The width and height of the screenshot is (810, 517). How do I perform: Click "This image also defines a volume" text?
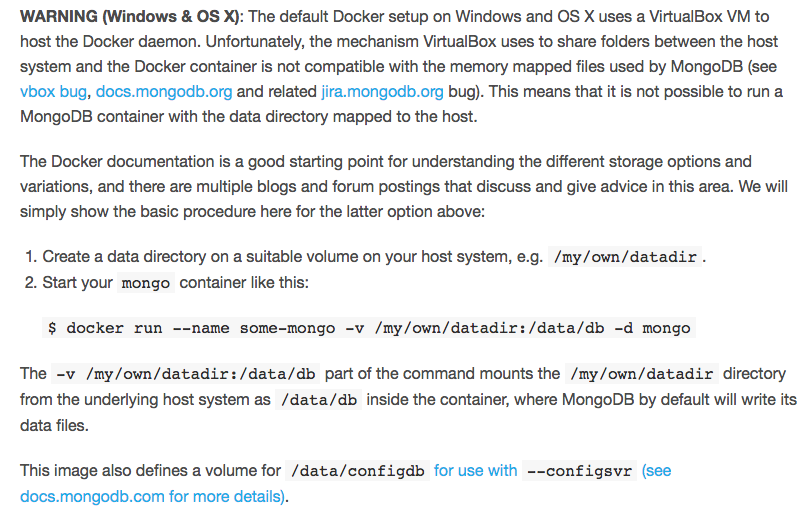pos(150,470)
